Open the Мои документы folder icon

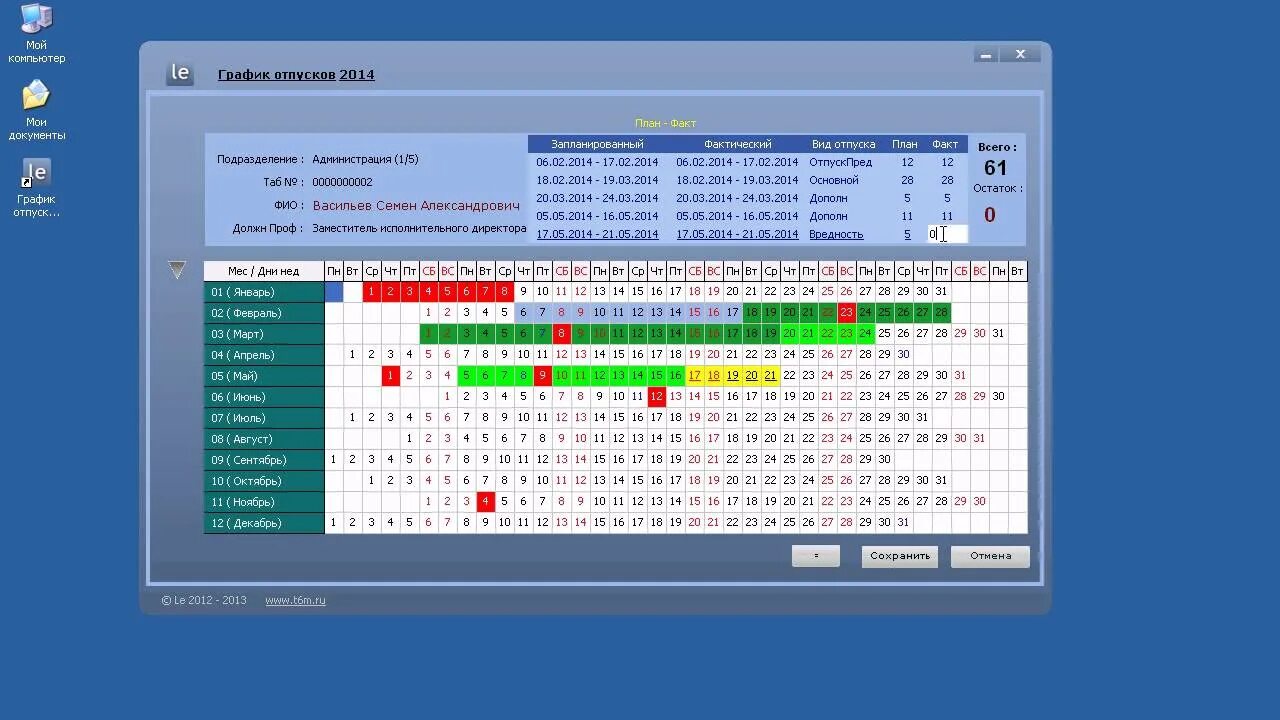point(36,110)
